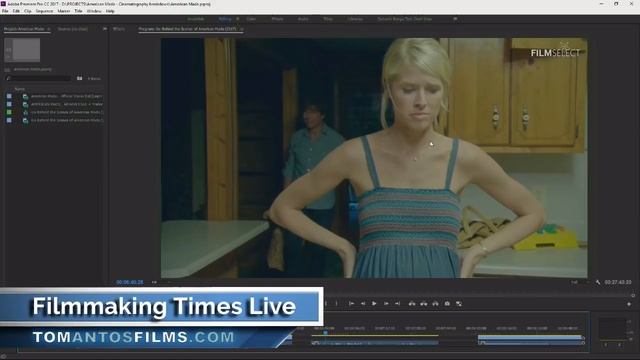Click the wrench settings icon in Program monitor
Image resolution: width=640 pixels, height=360 pixels.
point(598,282)
